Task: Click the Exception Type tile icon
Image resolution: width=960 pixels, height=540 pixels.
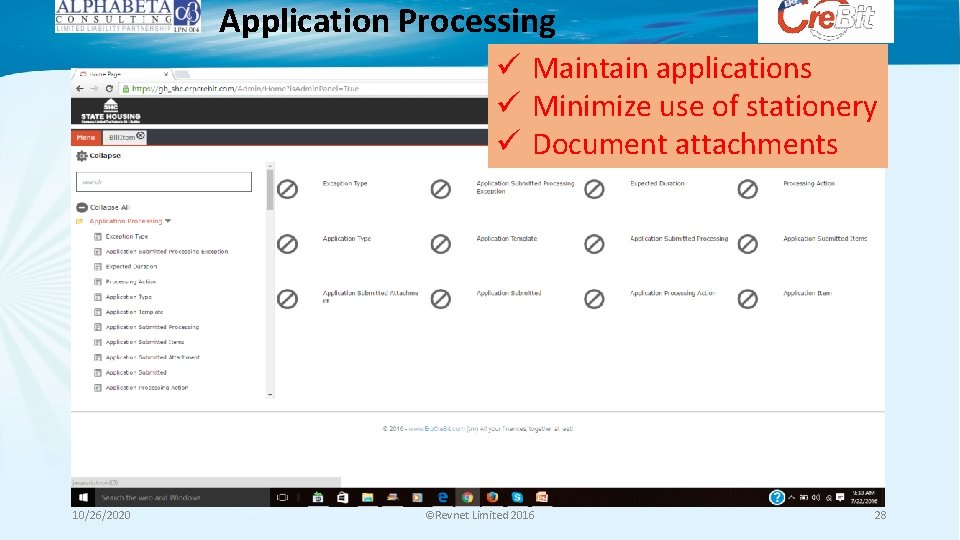Action: click(x=287, y=189)
